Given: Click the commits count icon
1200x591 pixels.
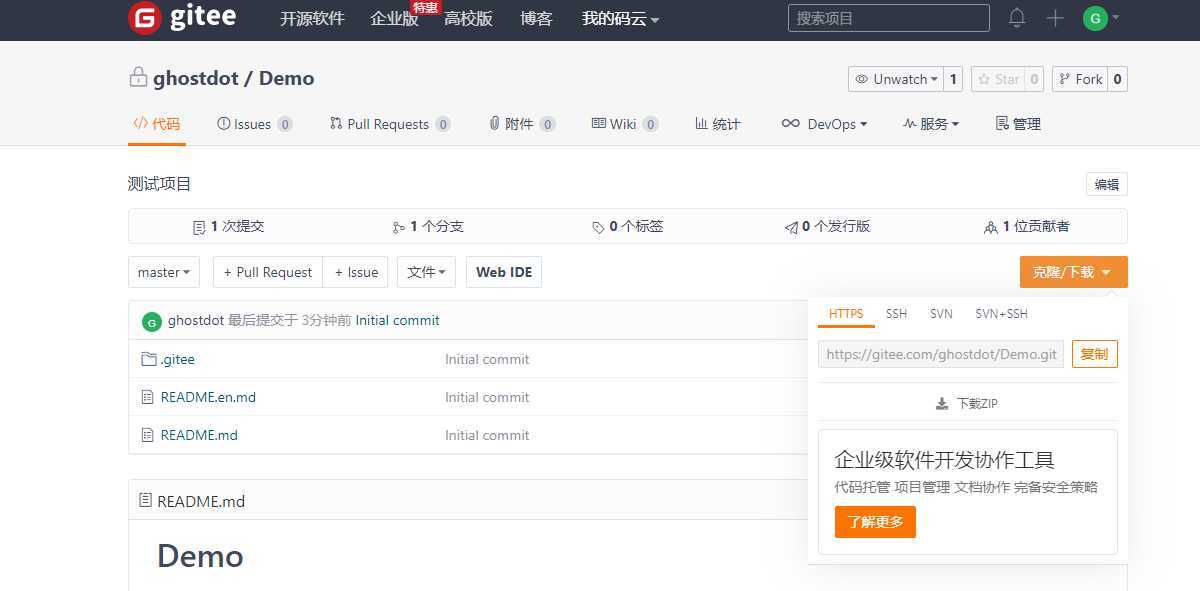Looking at the screenshot, I should click(x=199, y=227).
